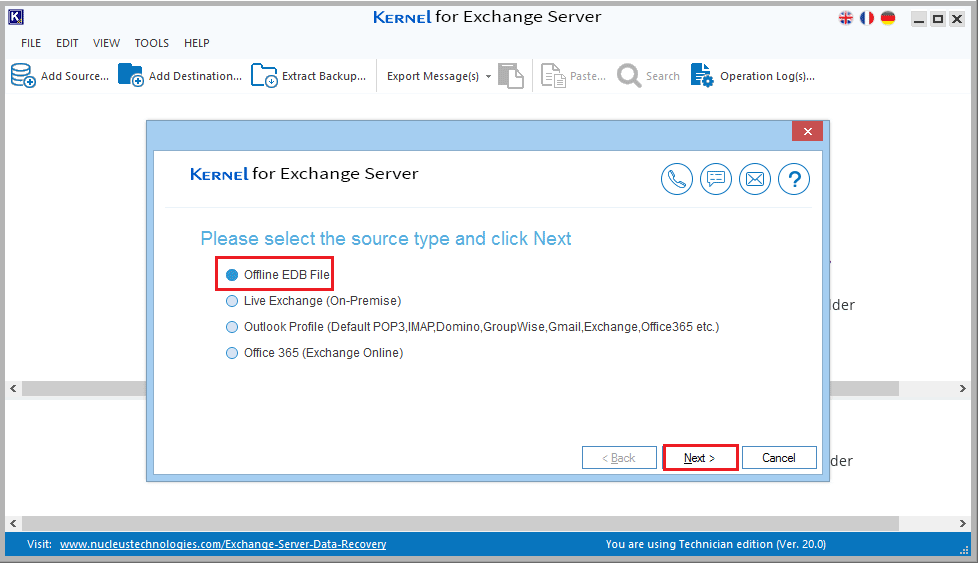Click upper horizontal scrollbar right arrow

coord(962,388)
